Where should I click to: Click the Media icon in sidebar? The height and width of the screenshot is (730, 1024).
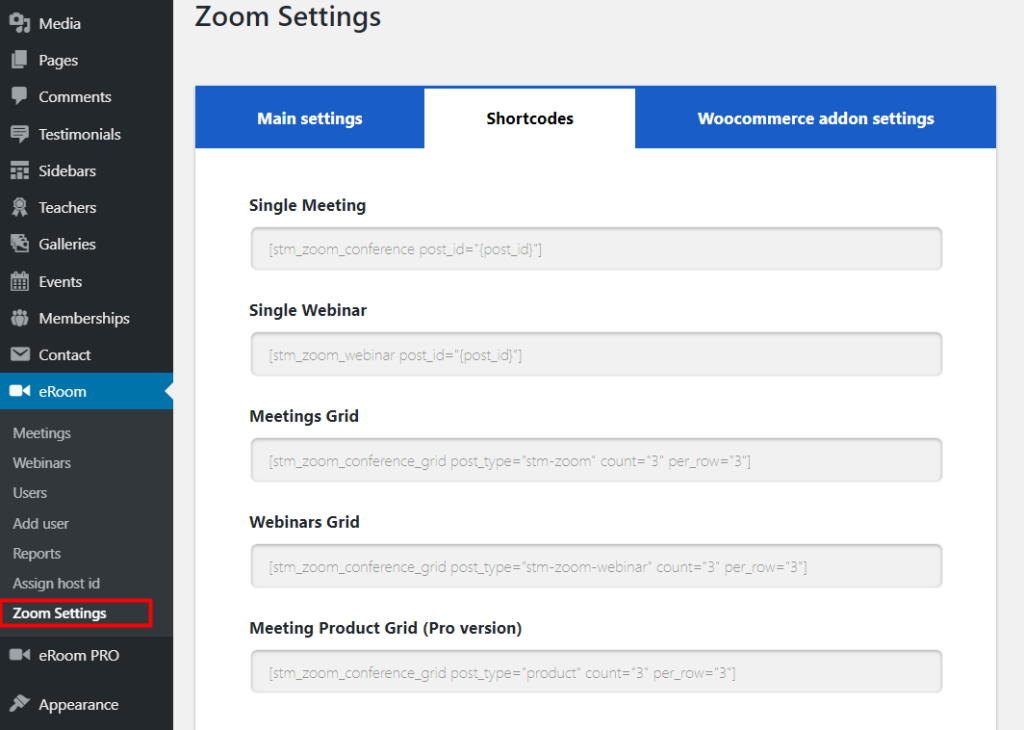(19, 23)
